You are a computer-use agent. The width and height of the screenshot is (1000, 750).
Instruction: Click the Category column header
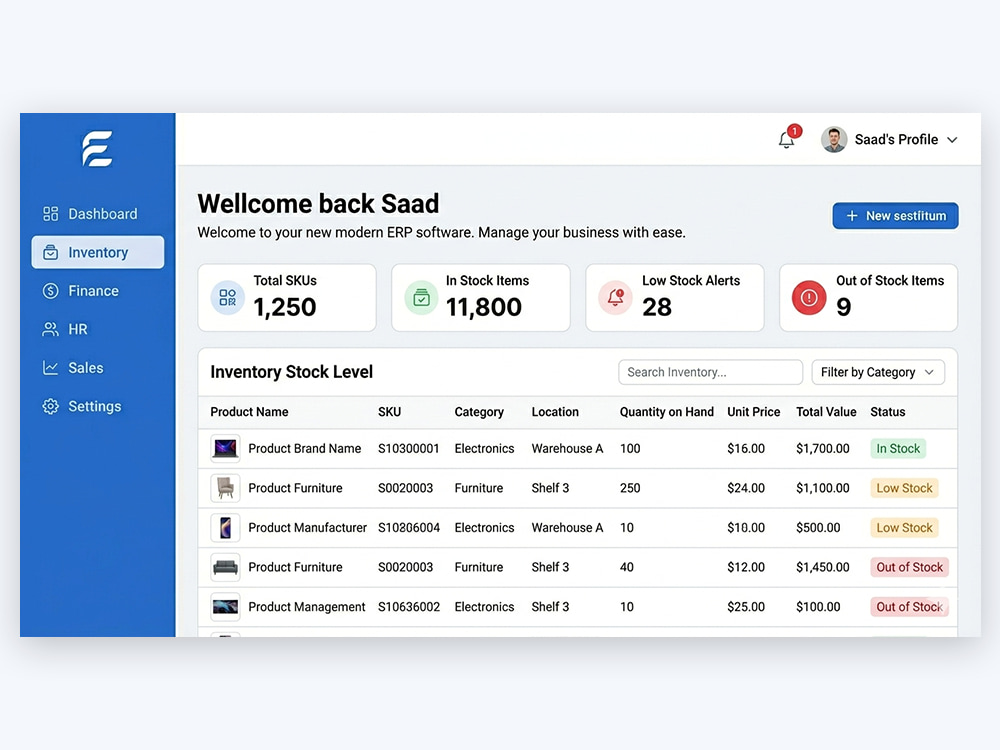[x=479, y=412]
